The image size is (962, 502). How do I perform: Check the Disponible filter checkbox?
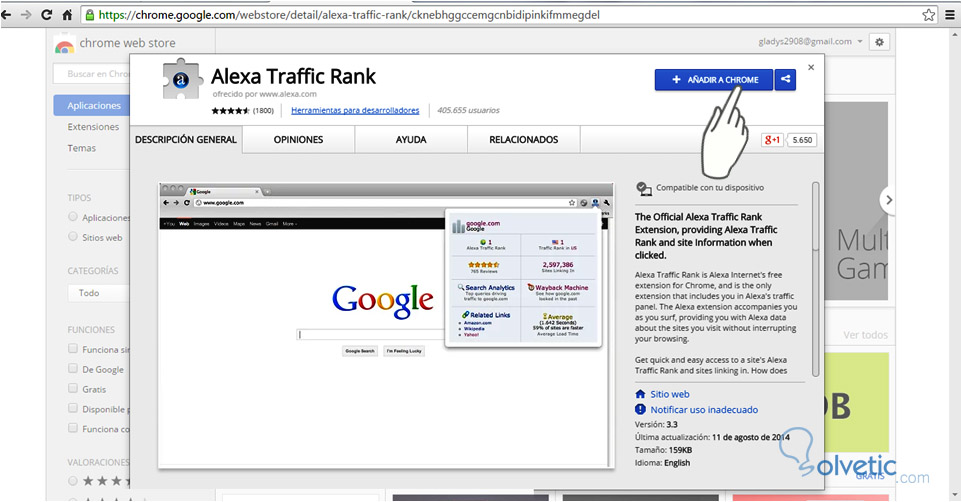point(73,408)
